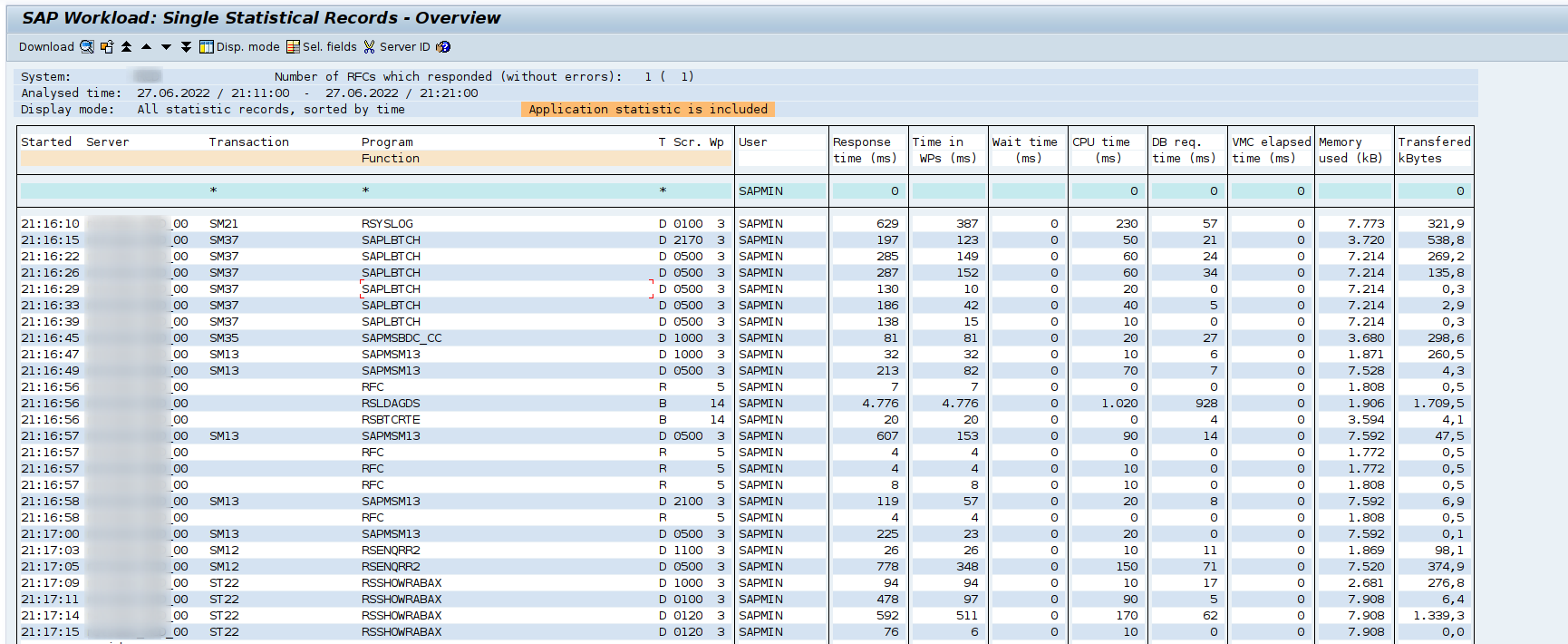Select the Transfered kBytes column header

coord(1434,151)
